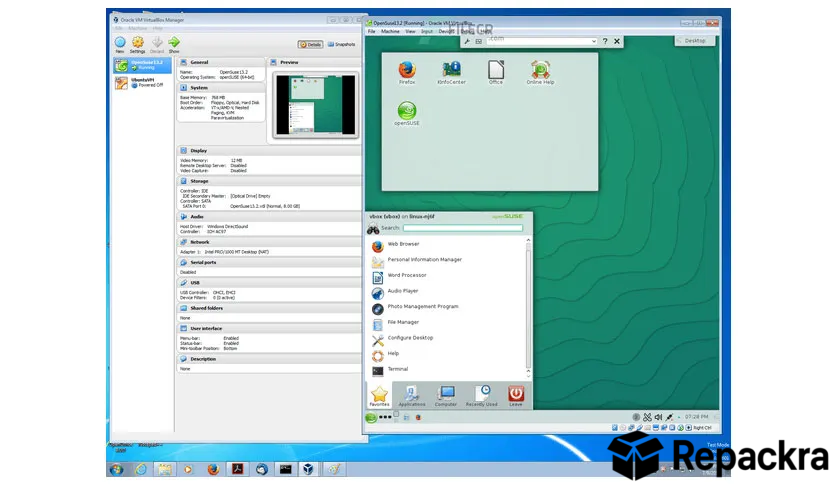Collapse the Serial ports section header
The width and height of the screenshot is (836, 484).
coord(269,262)
